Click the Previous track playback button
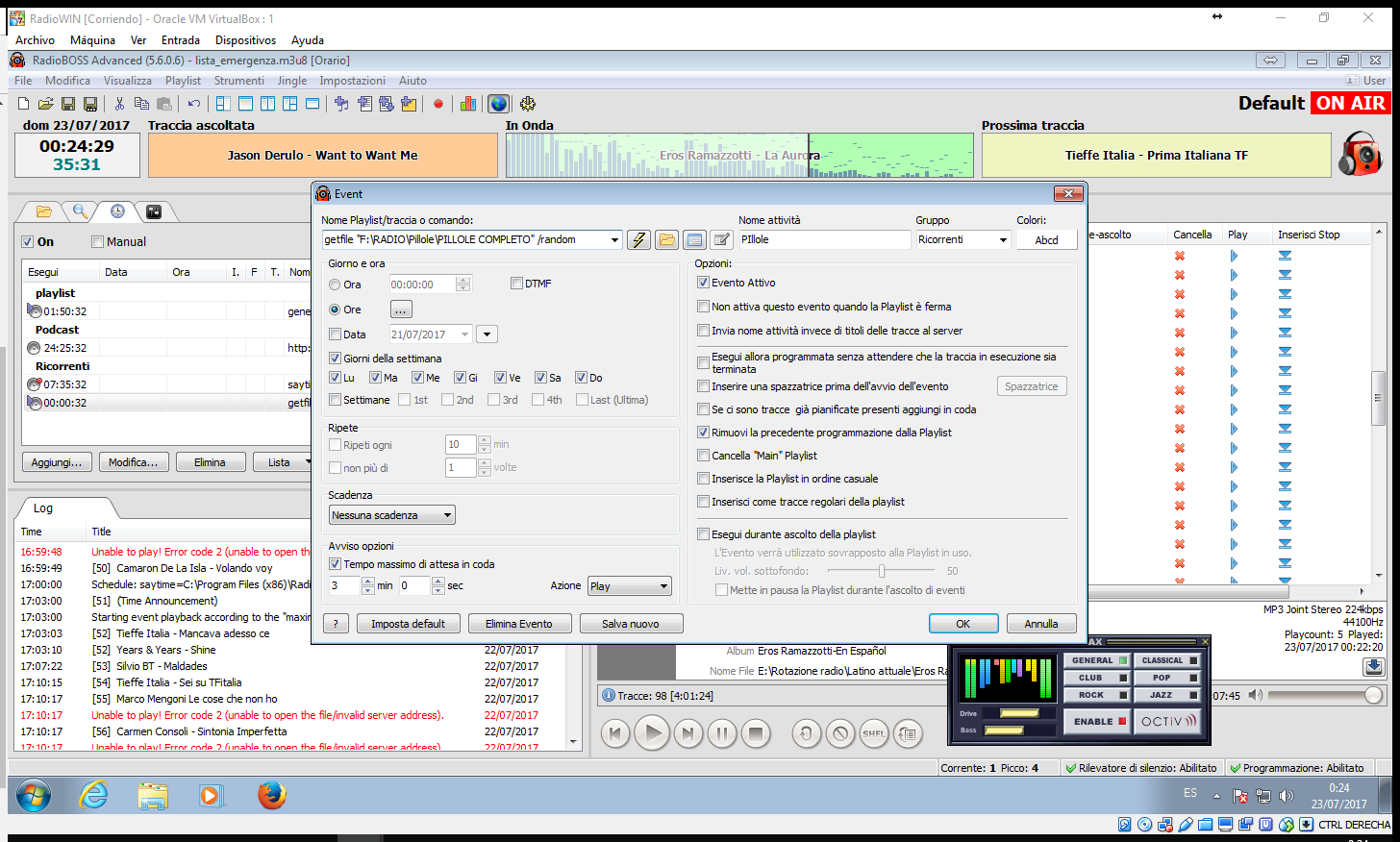This screenshot has height=842, width=1400. pyautogui.click(x=615, y=733)
